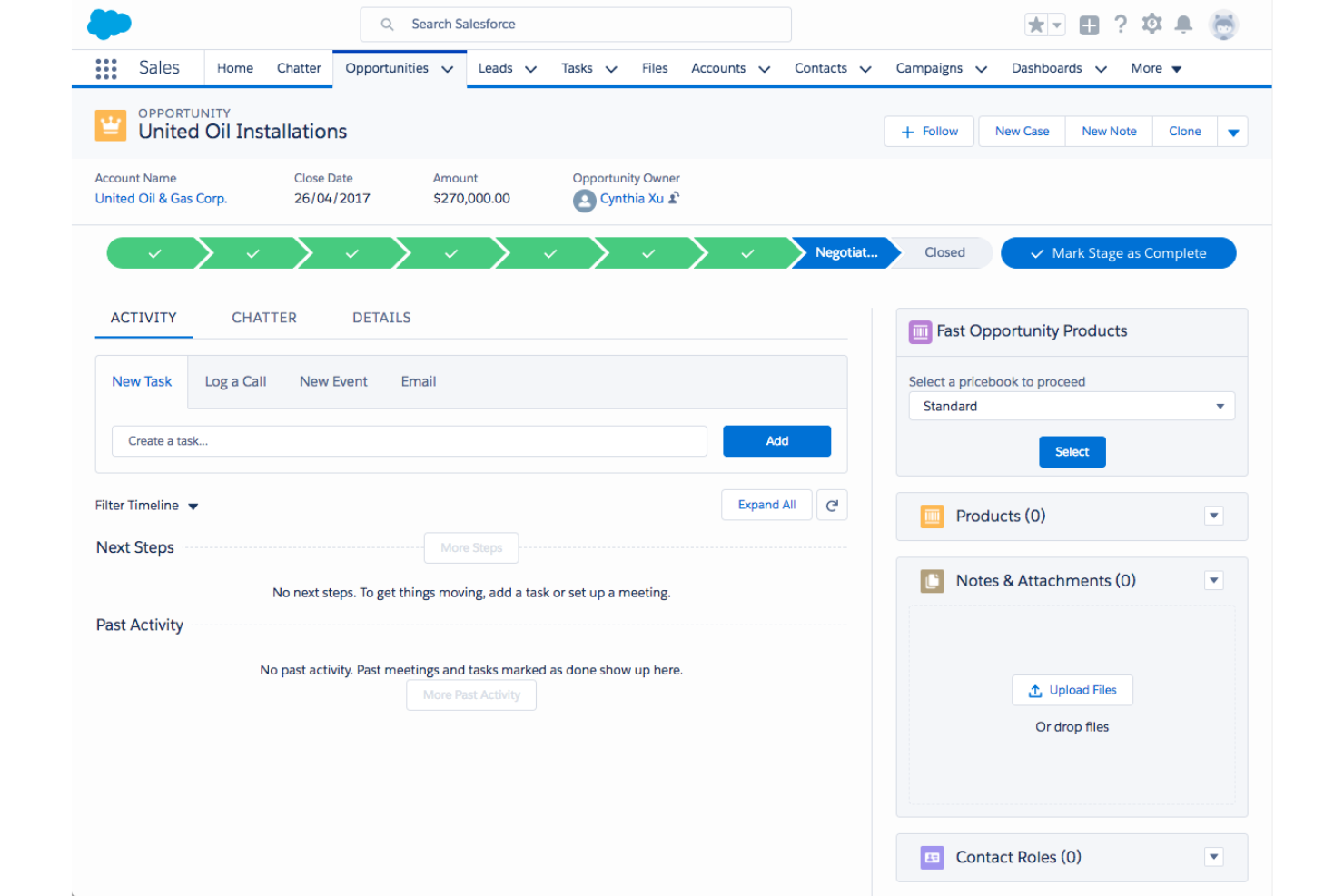Click the user avatar photo

click(x=1224, y=25)
